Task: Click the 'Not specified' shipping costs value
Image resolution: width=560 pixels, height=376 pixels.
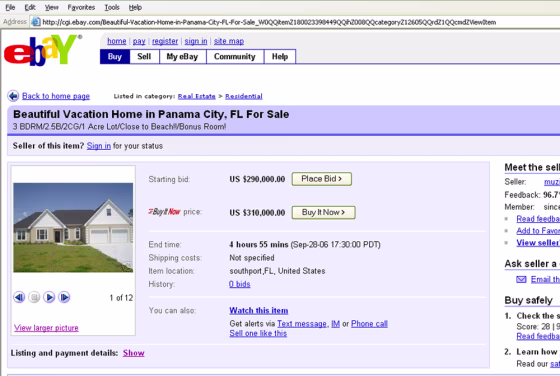Action: (252, 258)
